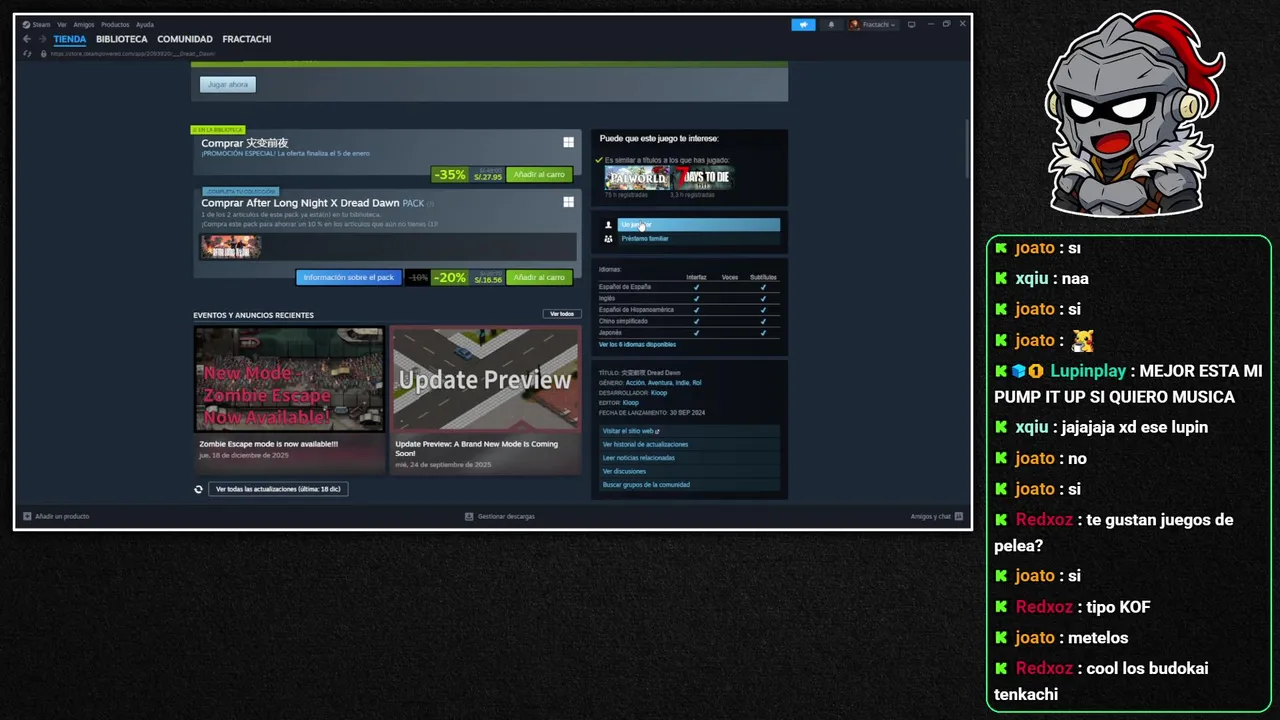Click 'Leer noticias relacionadas'

coord(689,458)
